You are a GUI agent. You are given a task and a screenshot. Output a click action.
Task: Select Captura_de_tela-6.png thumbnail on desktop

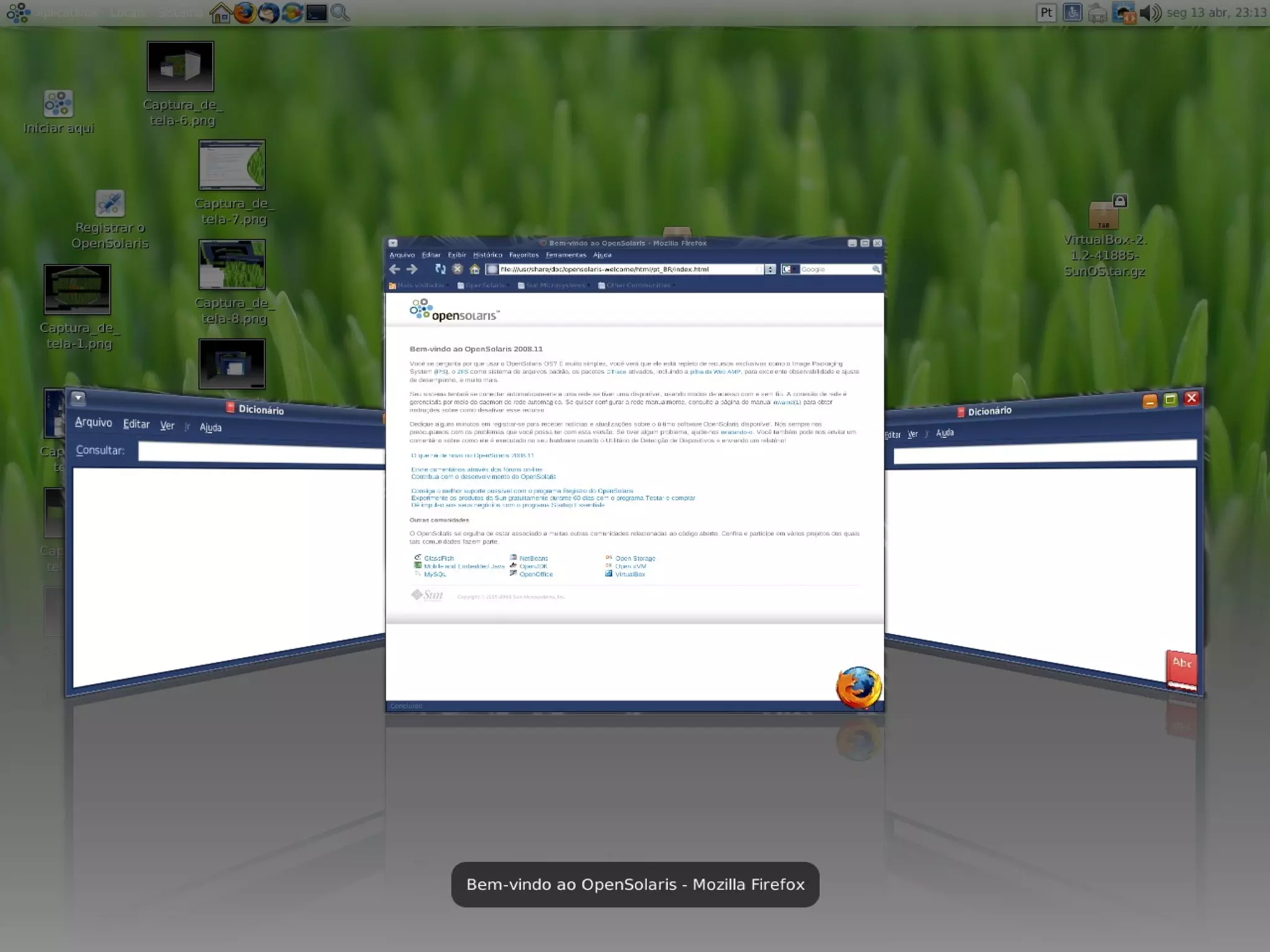click(x=180, y=66)
